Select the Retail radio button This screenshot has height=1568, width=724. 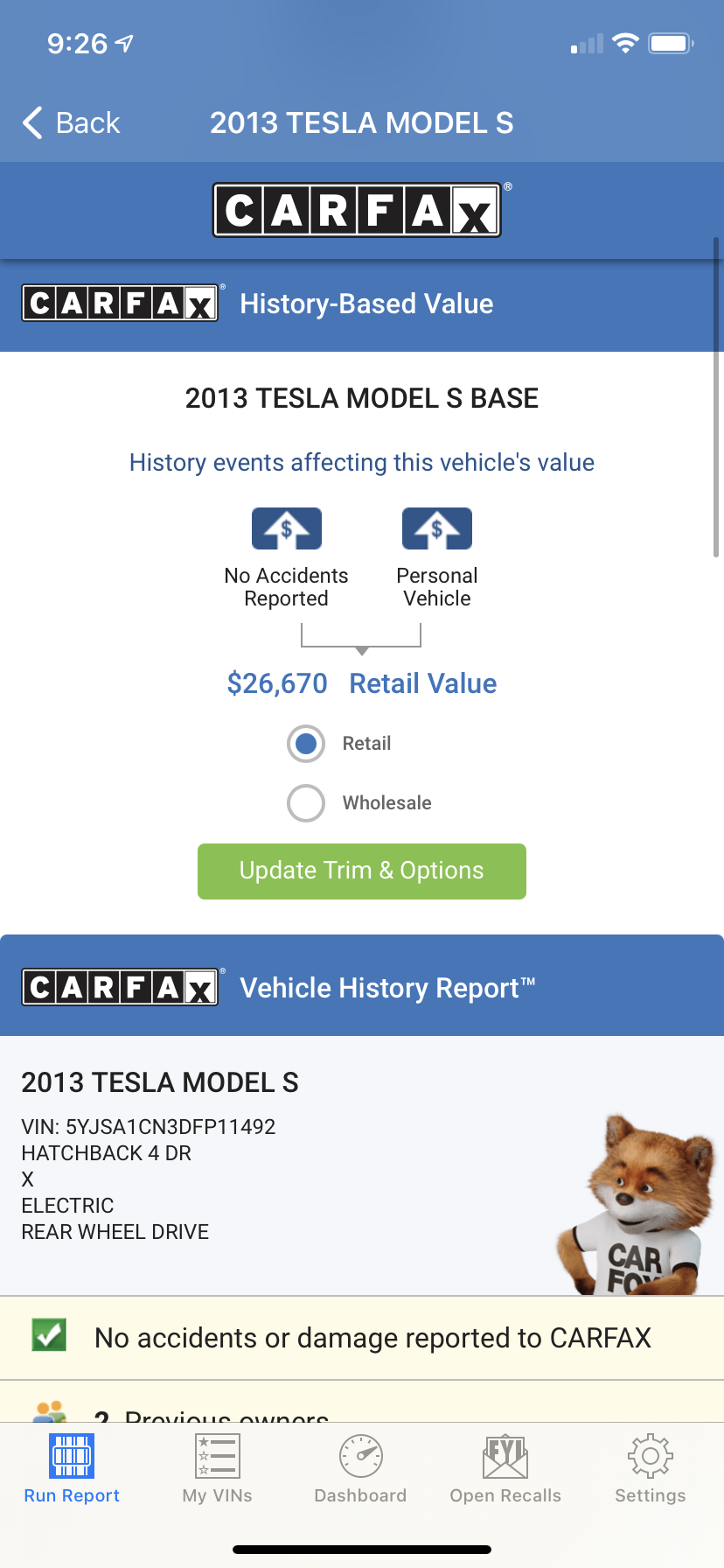[x=306, y=744]
